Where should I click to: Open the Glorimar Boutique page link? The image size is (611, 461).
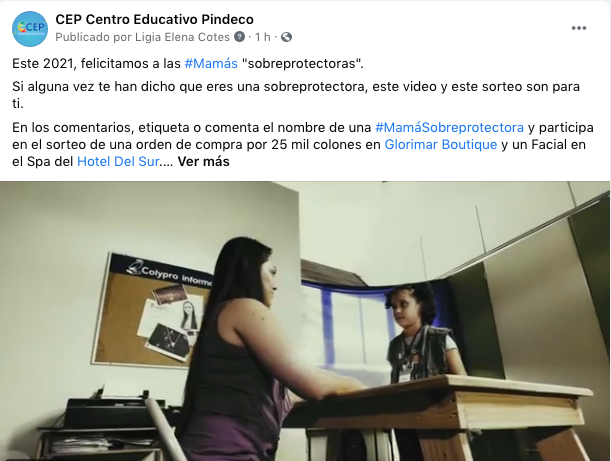[x=441, y=145]
